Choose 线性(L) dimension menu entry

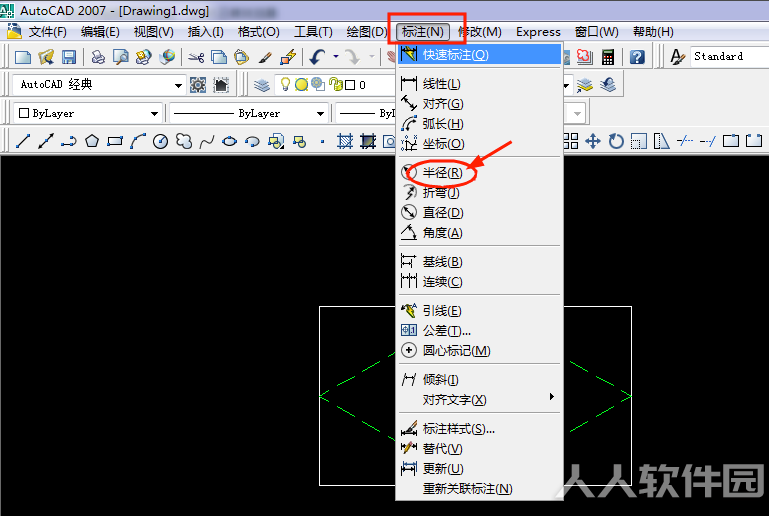(x=480, y=84)
